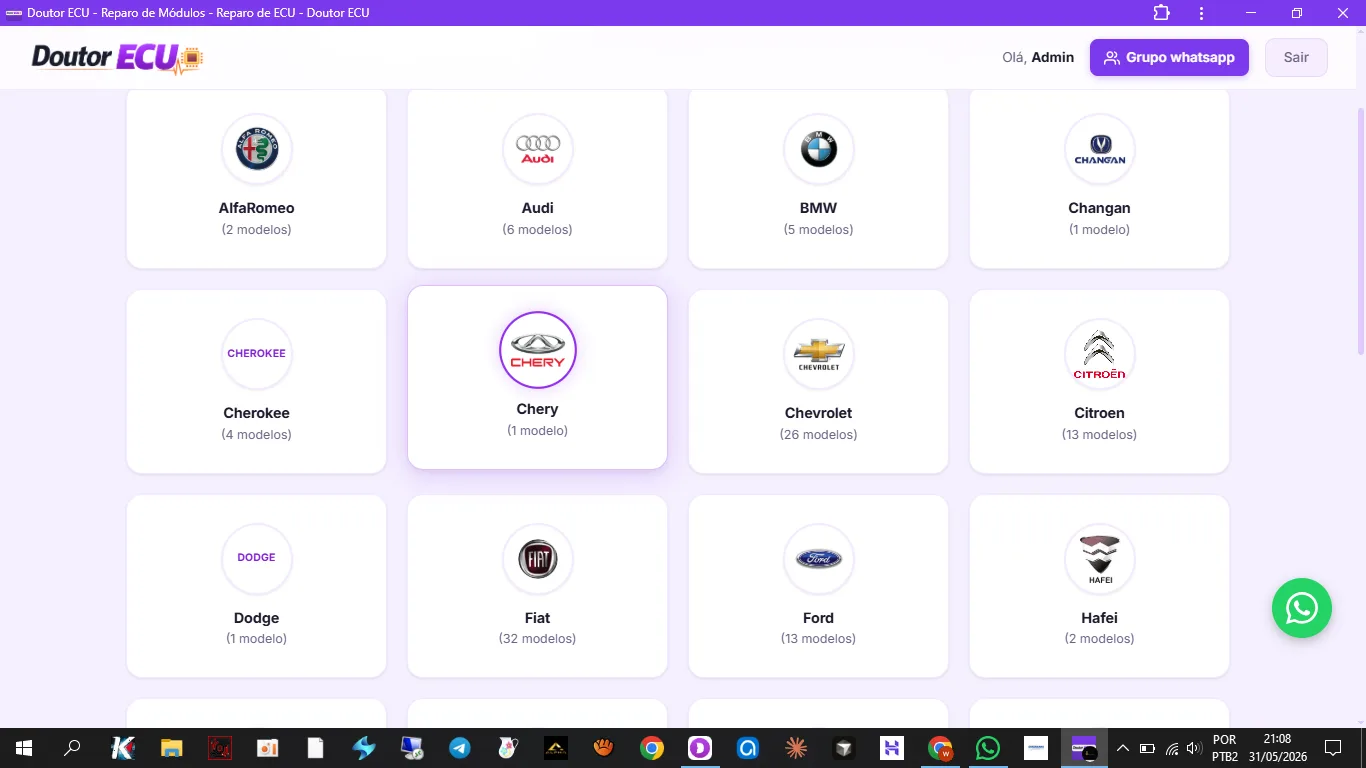Open Google Chrome from the taskbar

click(x=652, y=748)
